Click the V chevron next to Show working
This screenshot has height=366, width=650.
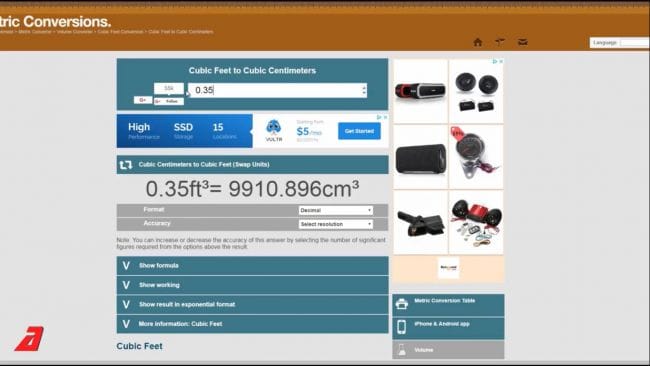point(126,285)
